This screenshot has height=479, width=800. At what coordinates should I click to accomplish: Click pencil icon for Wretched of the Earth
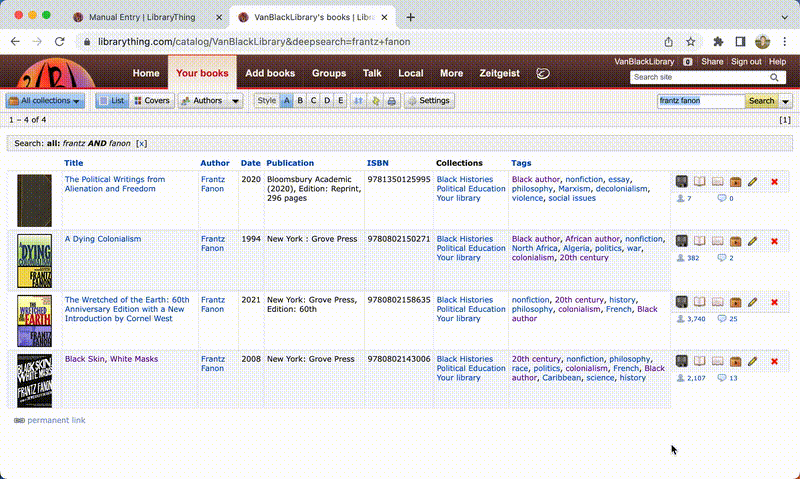(x=753, y=302)
